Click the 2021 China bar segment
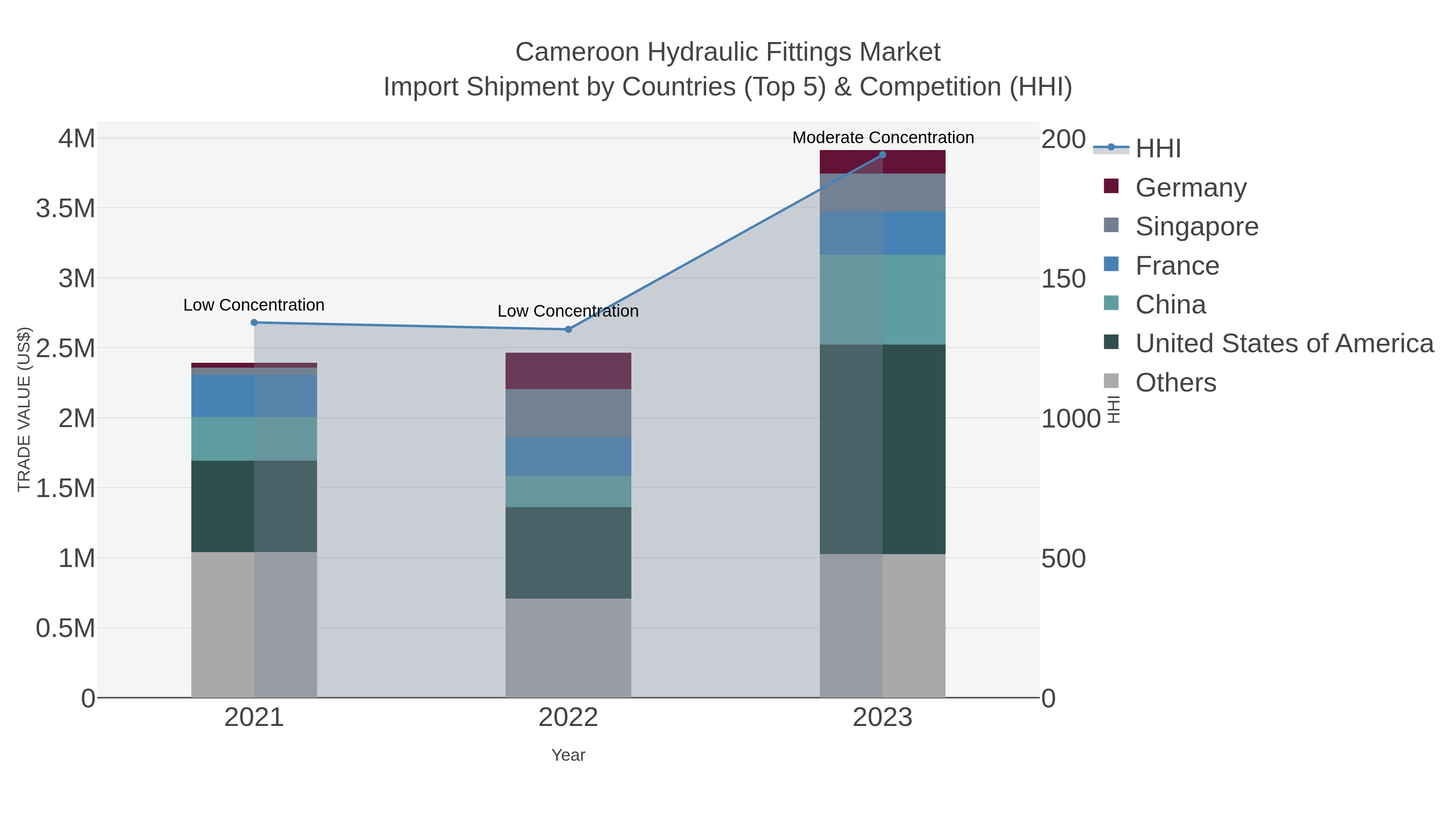This screenshot has width=1456, height=819. coord(254,438)
